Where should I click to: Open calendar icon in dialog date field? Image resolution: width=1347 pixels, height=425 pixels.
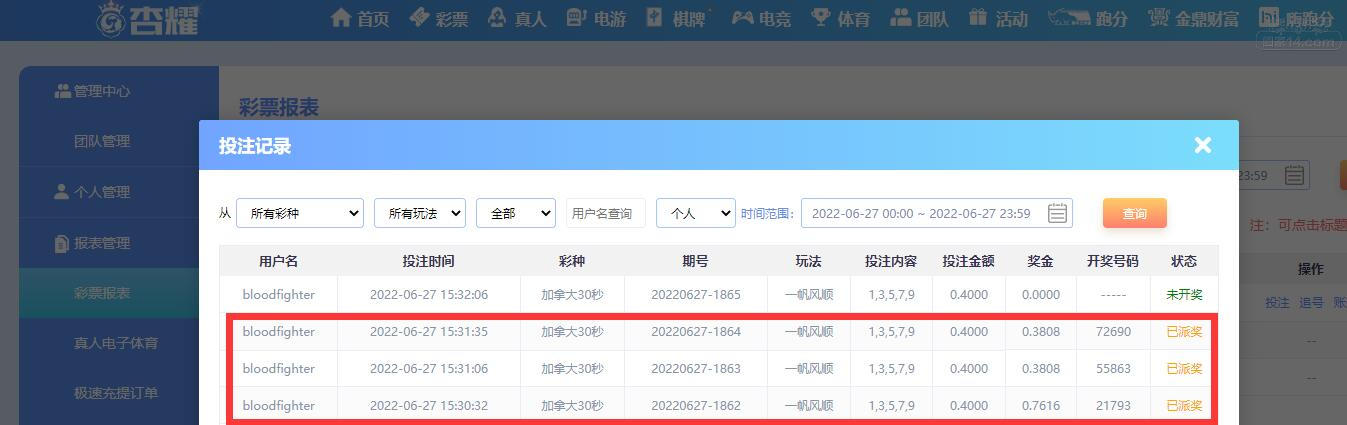pos(1057,213)
